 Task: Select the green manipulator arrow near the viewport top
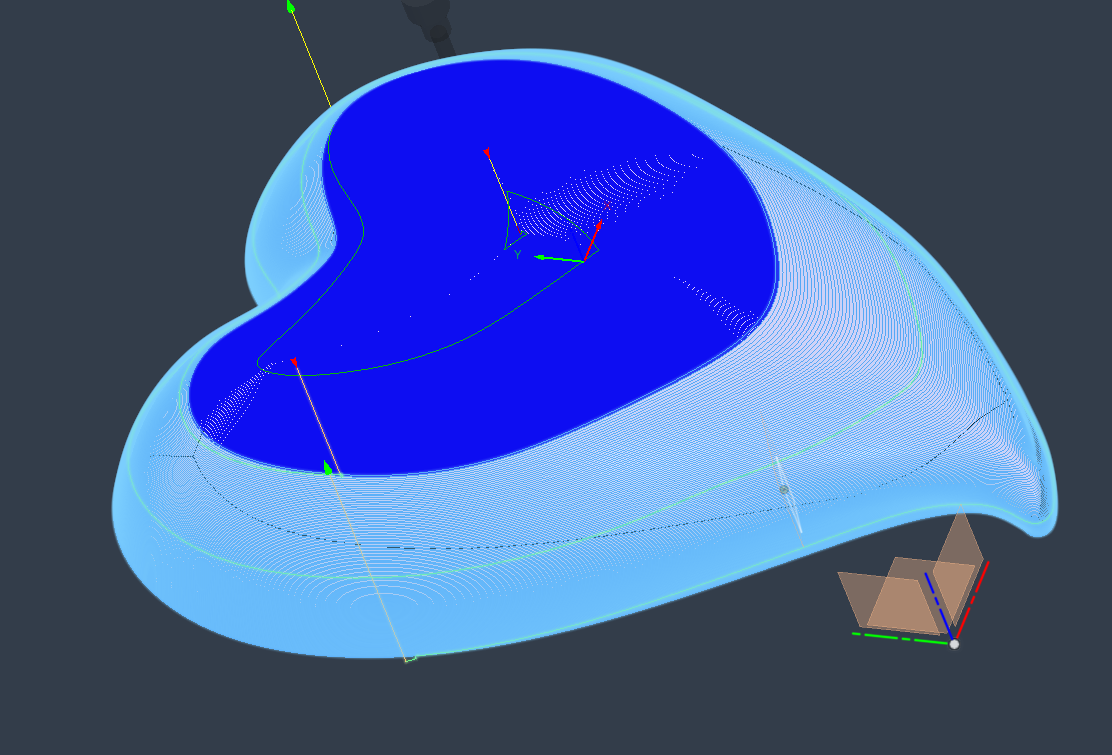pyautogui.click(x=289, y=8)
